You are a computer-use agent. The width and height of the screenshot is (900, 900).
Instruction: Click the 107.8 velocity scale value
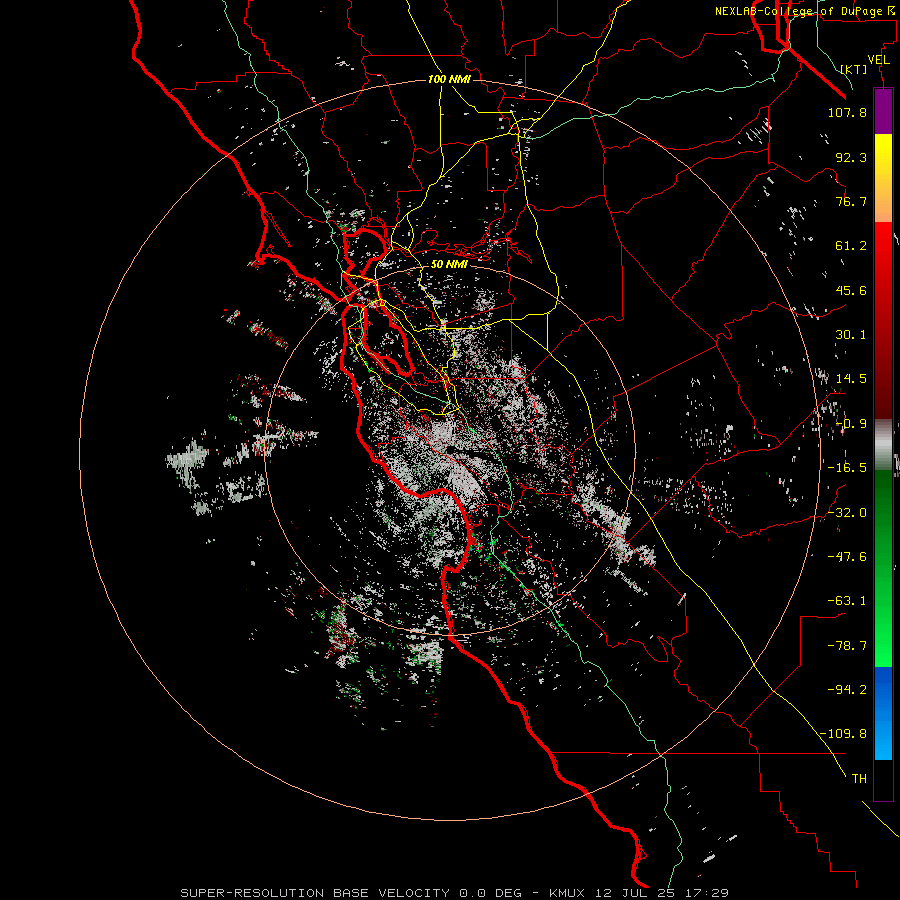pyautogui.click(x=847, y=112)
